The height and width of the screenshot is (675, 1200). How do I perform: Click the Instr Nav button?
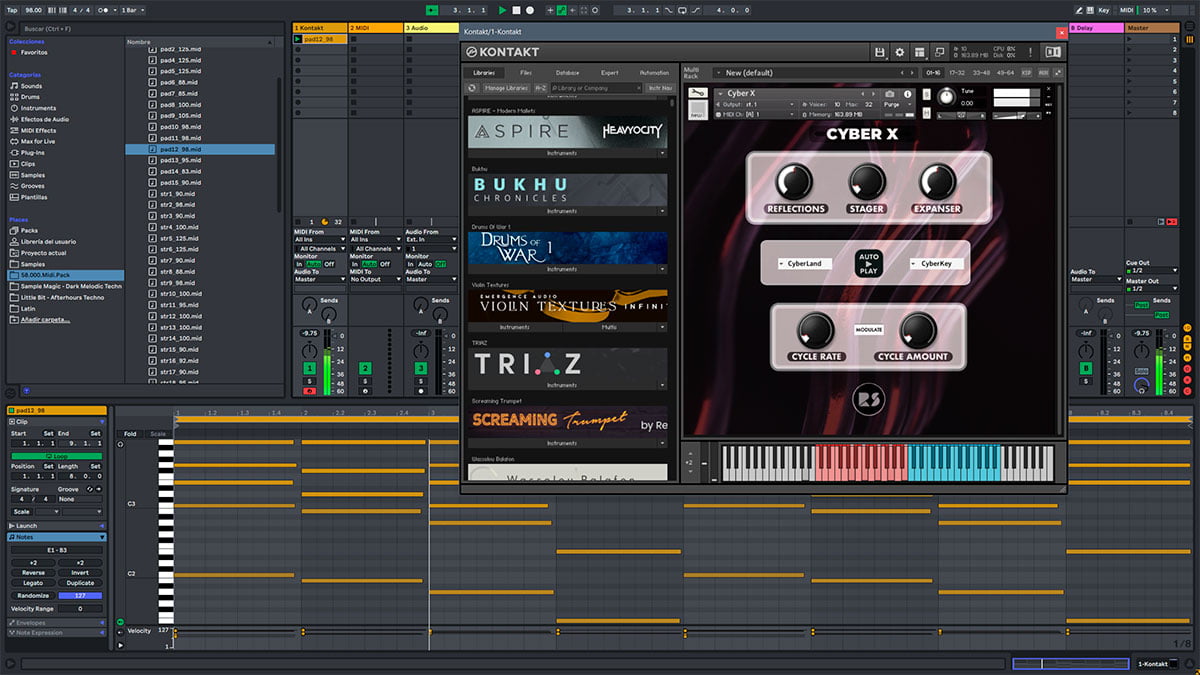point(660,88)
